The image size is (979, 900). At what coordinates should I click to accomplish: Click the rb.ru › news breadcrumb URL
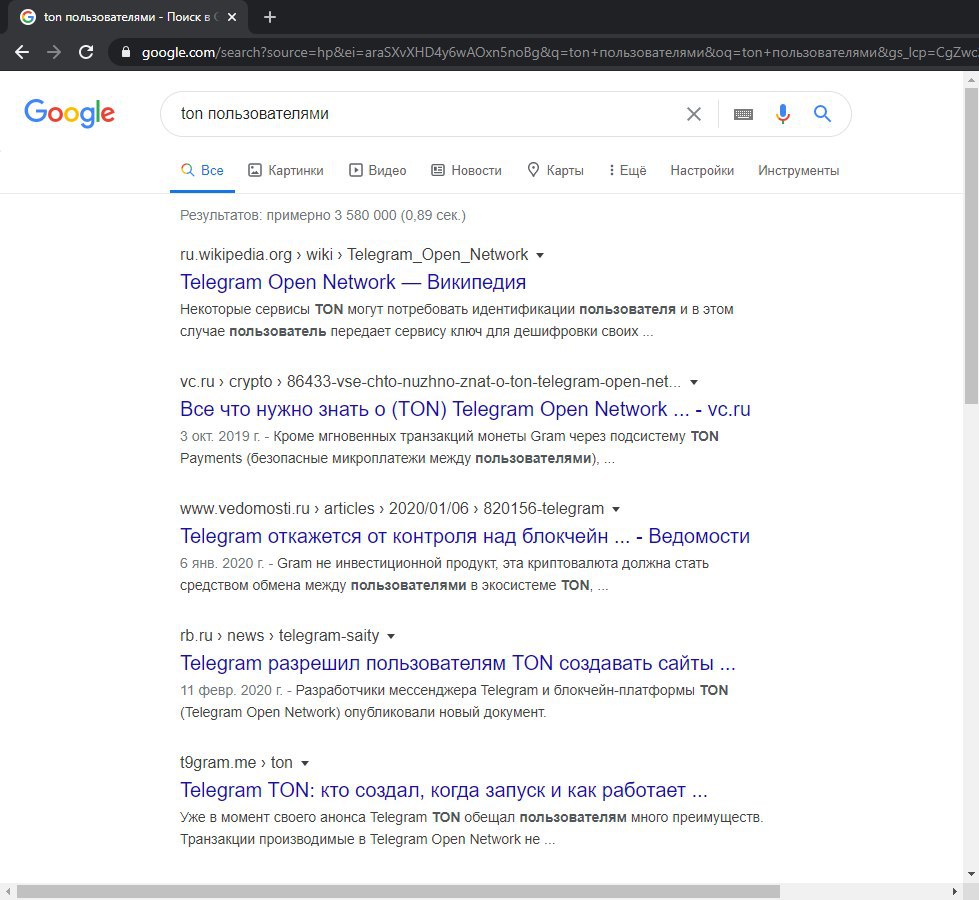coord(280,635)
